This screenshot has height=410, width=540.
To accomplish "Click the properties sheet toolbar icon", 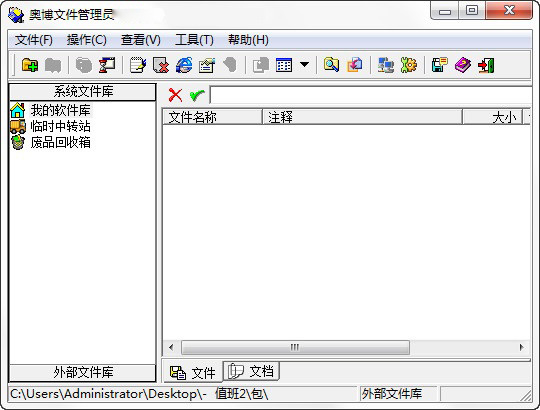I will 207,65.
